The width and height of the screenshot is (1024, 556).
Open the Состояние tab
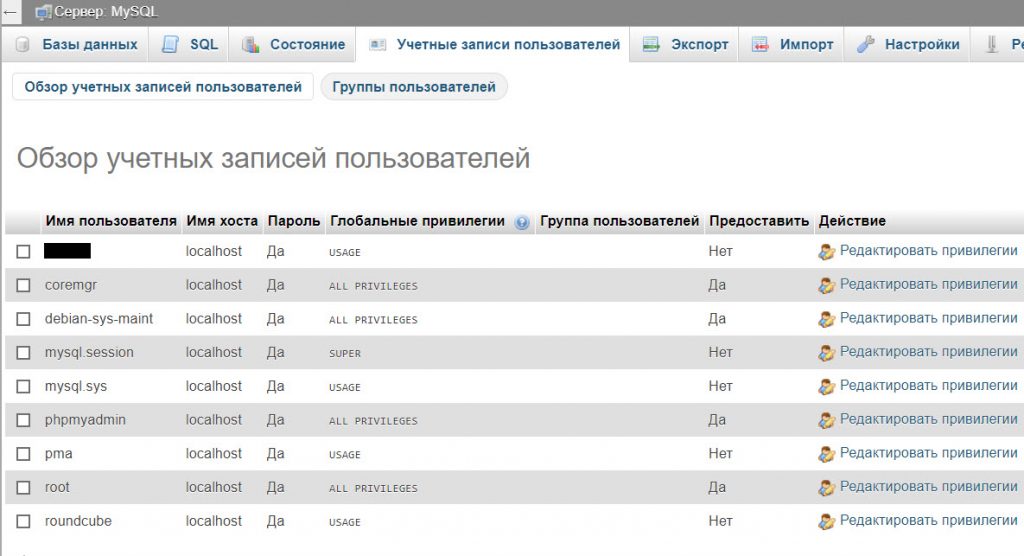[293, 44]
